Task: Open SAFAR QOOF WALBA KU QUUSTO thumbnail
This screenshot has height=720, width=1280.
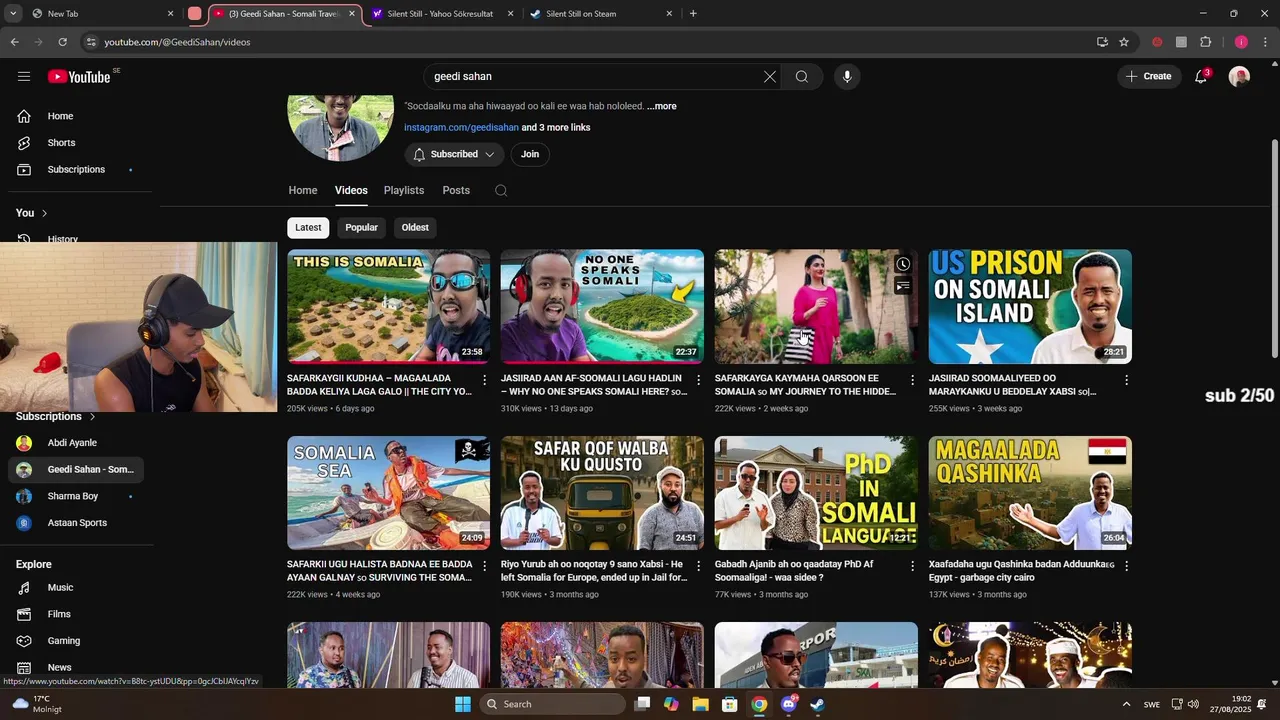Action: [x=602, y=493]
